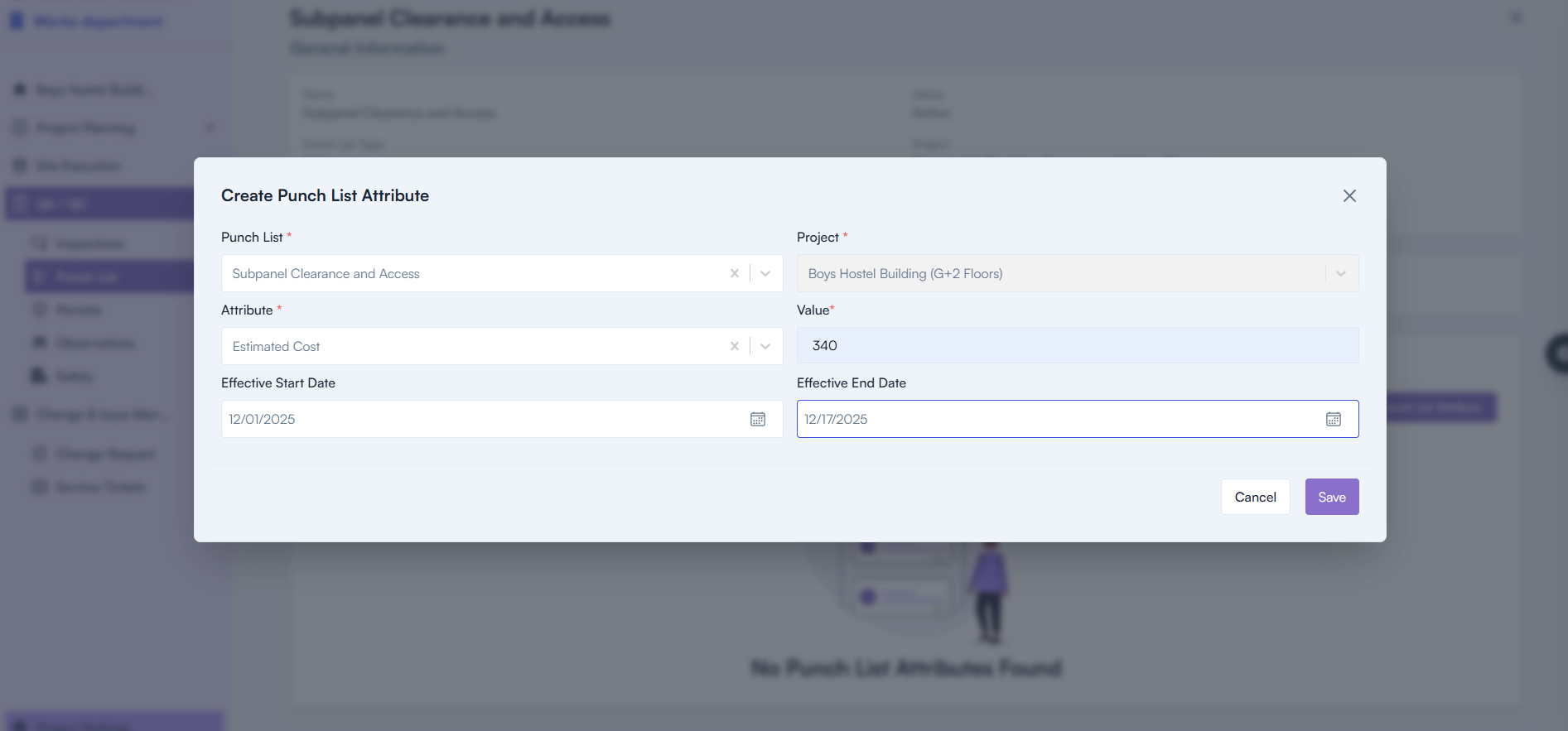Open the Effective Start Date calendar picker
Screen dimensions: 1568x731
point(757,419)
